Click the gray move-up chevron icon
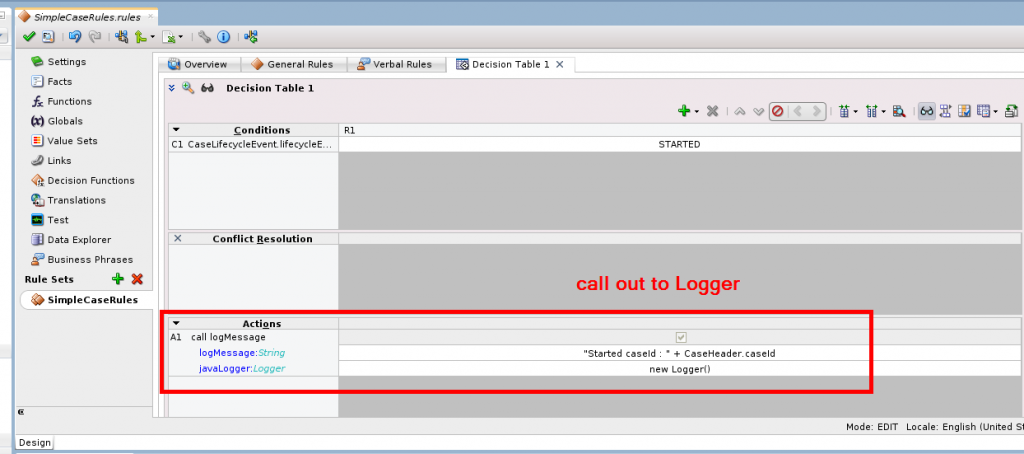The width and height of the screenshot is (1024, 454). (739, 112)
